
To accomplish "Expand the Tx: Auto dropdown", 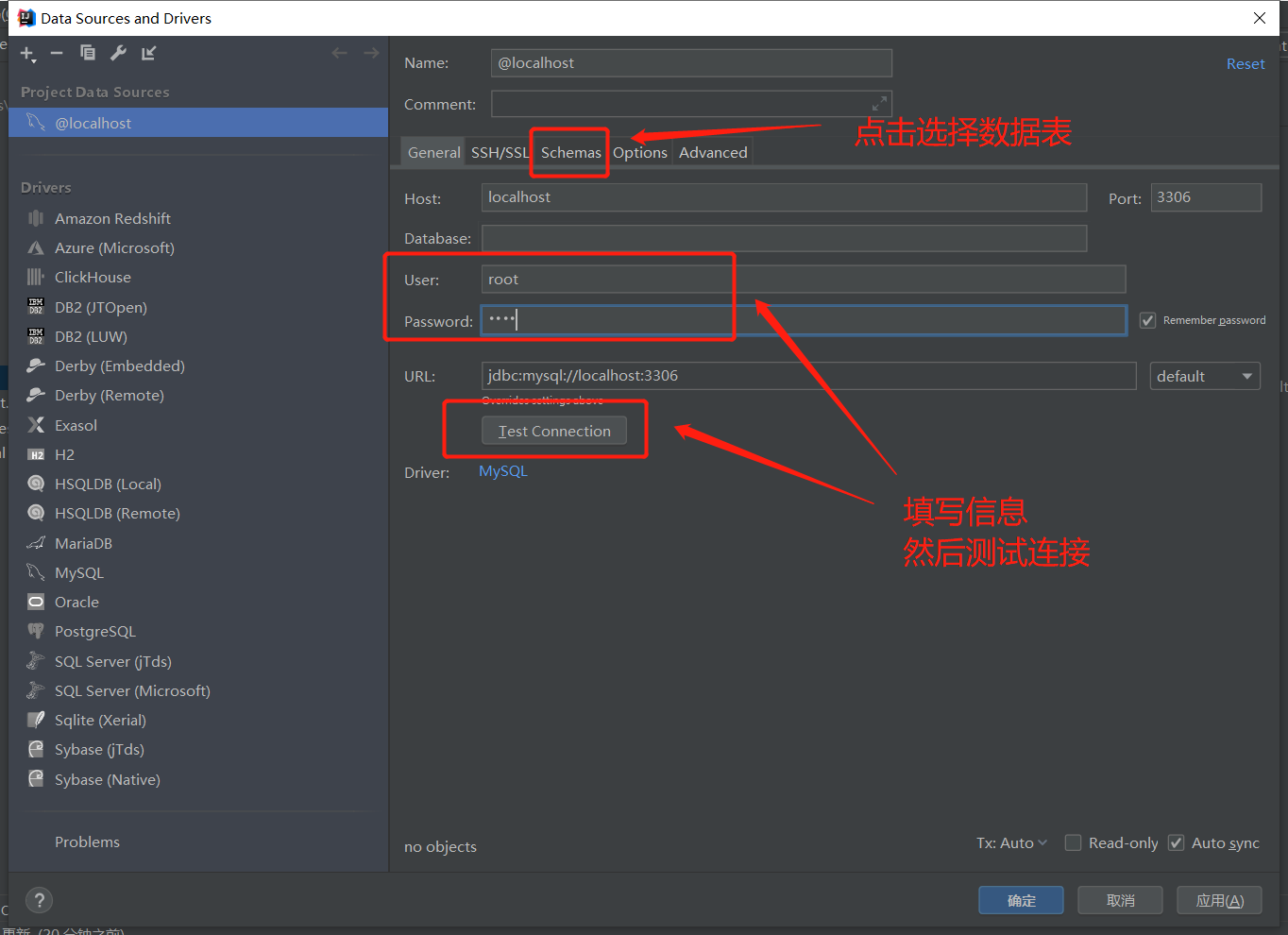I will (x=1011, y=843).
